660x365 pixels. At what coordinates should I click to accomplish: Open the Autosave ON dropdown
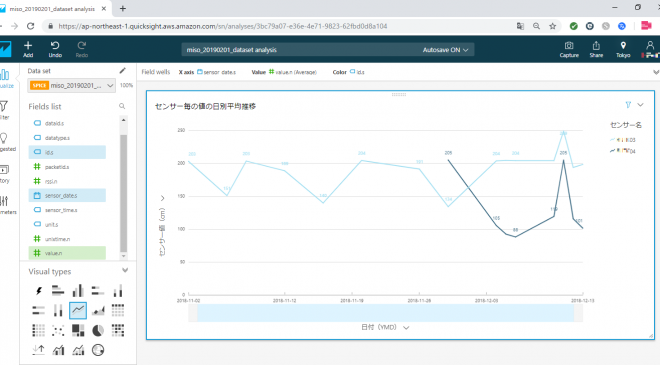[445, 50]
